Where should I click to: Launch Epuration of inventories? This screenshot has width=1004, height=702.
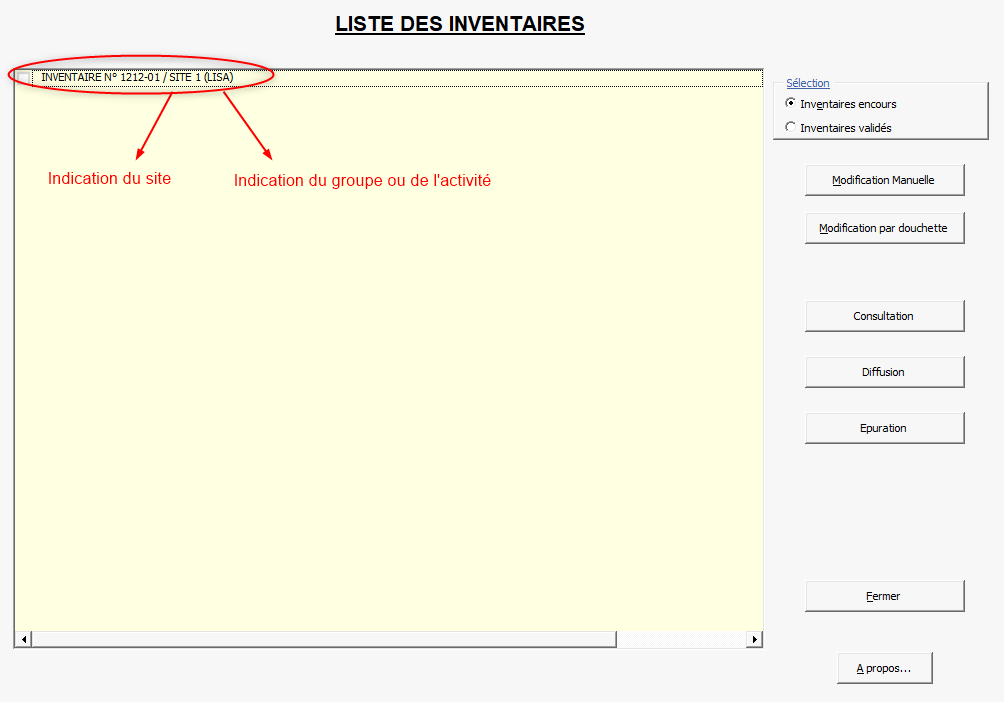(884, 428)
